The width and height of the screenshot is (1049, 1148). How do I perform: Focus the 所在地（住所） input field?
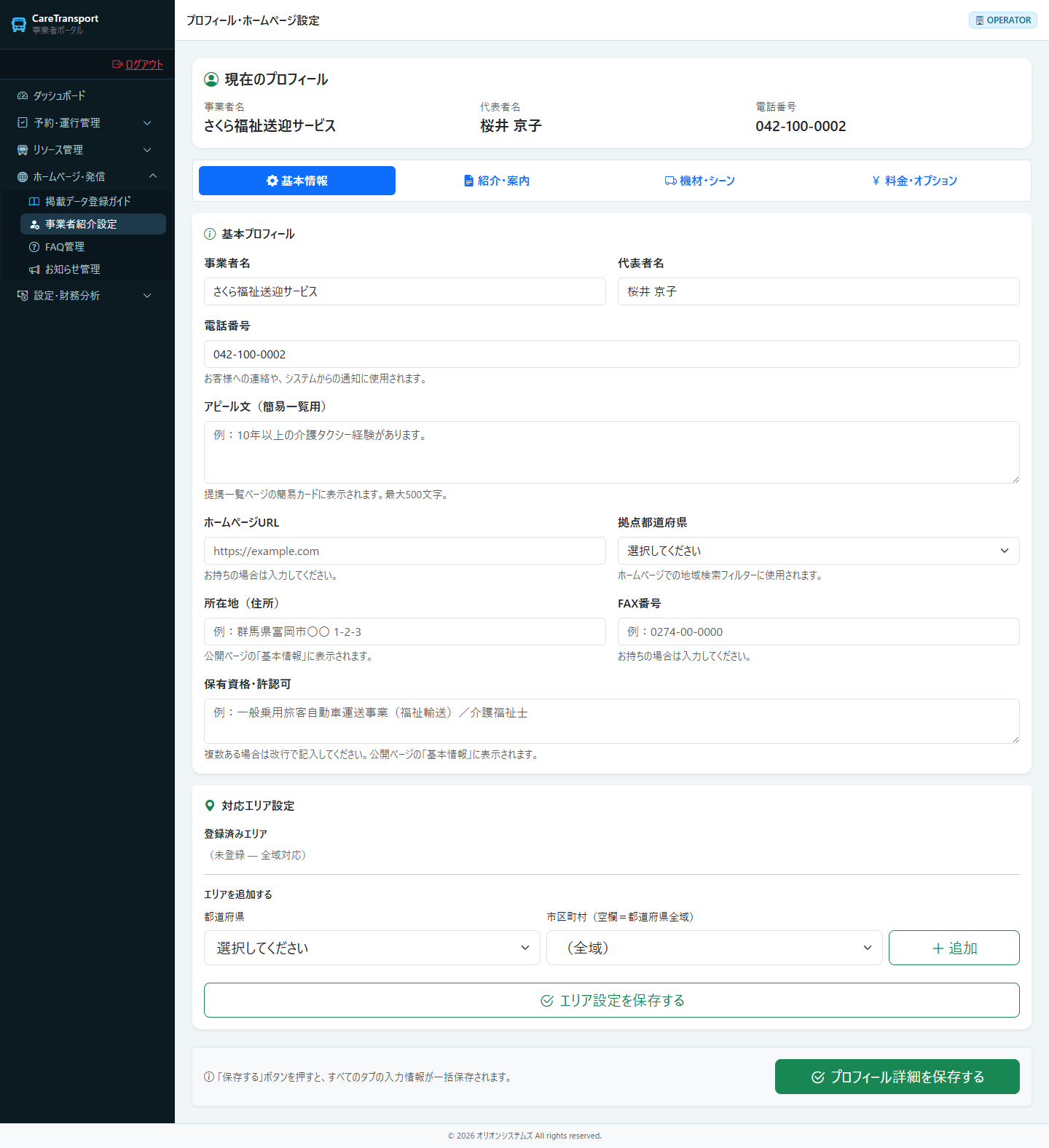pyautogui.click(x=405, y=632)
